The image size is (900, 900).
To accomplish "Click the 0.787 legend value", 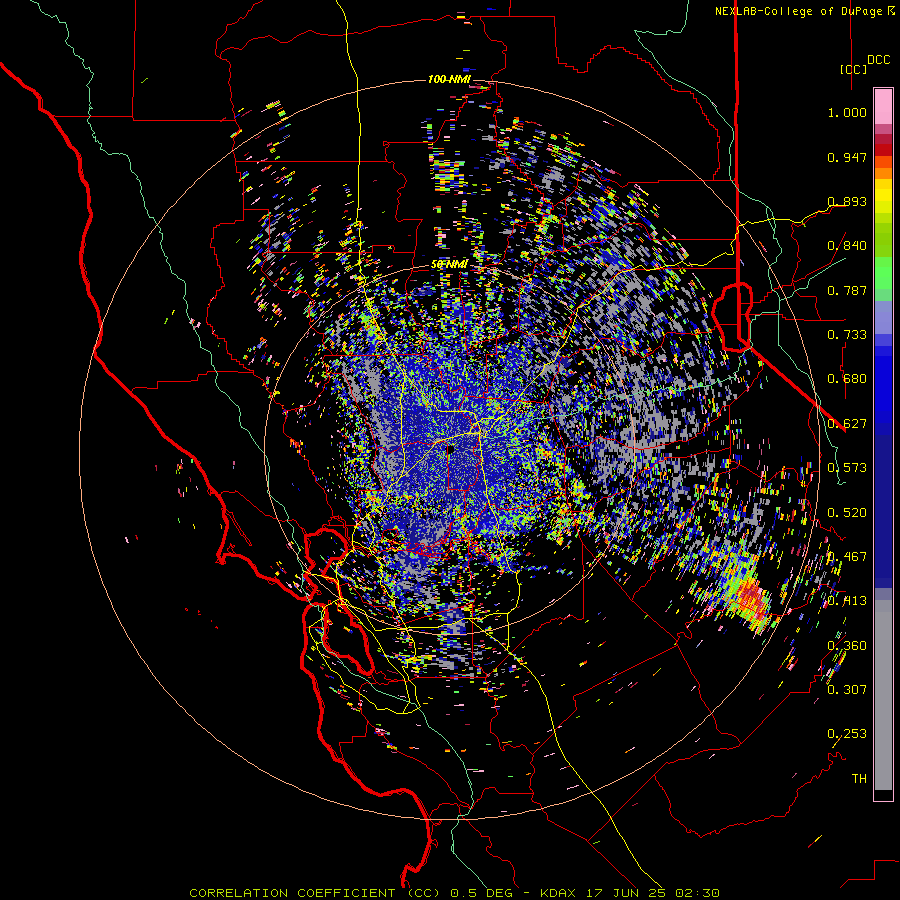I will pyautogui.click(x=847, y=290).
